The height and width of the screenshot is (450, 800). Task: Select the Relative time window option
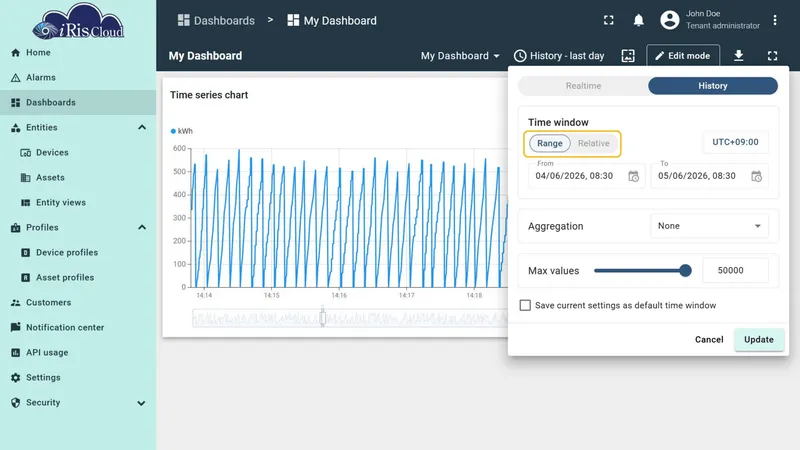(593, 143)
